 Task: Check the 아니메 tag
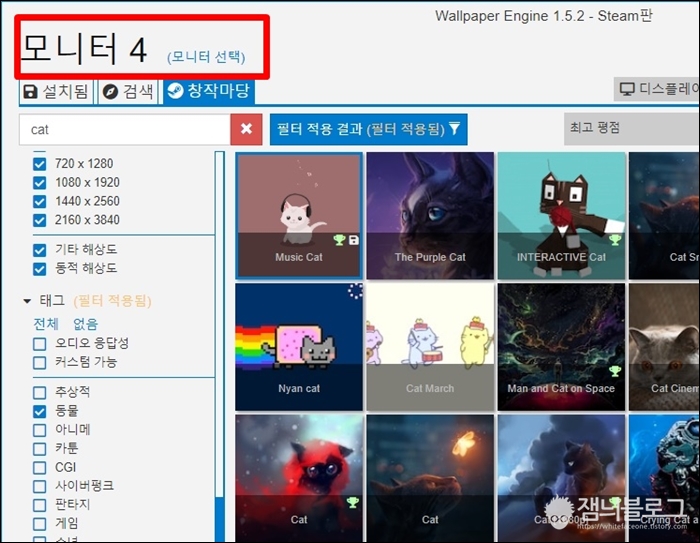pyautogui.click(x=40, y=430)
